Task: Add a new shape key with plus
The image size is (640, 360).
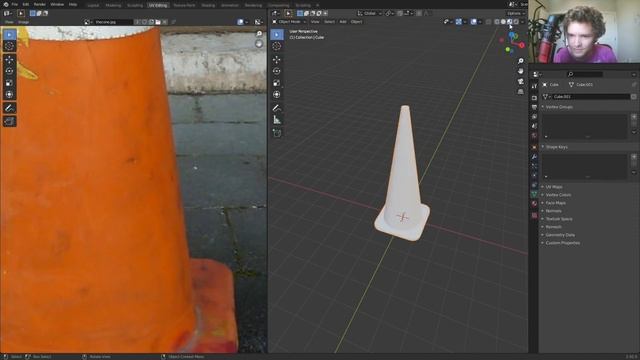Action: [x=634, y=157]
